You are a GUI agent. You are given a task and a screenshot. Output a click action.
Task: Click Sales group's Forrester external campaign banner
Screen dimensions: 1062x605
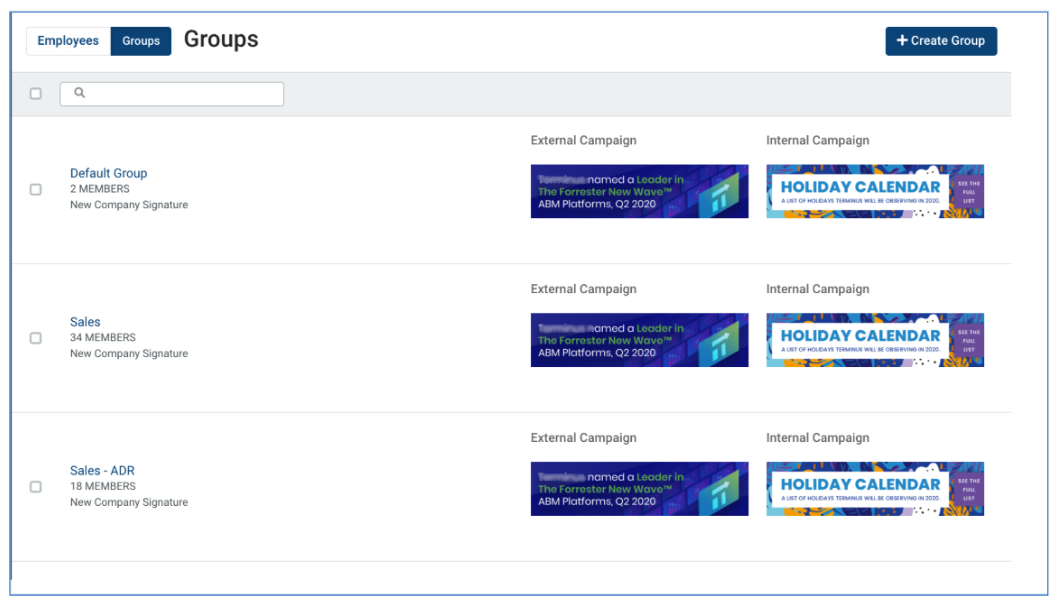click(x=639, y=340)
